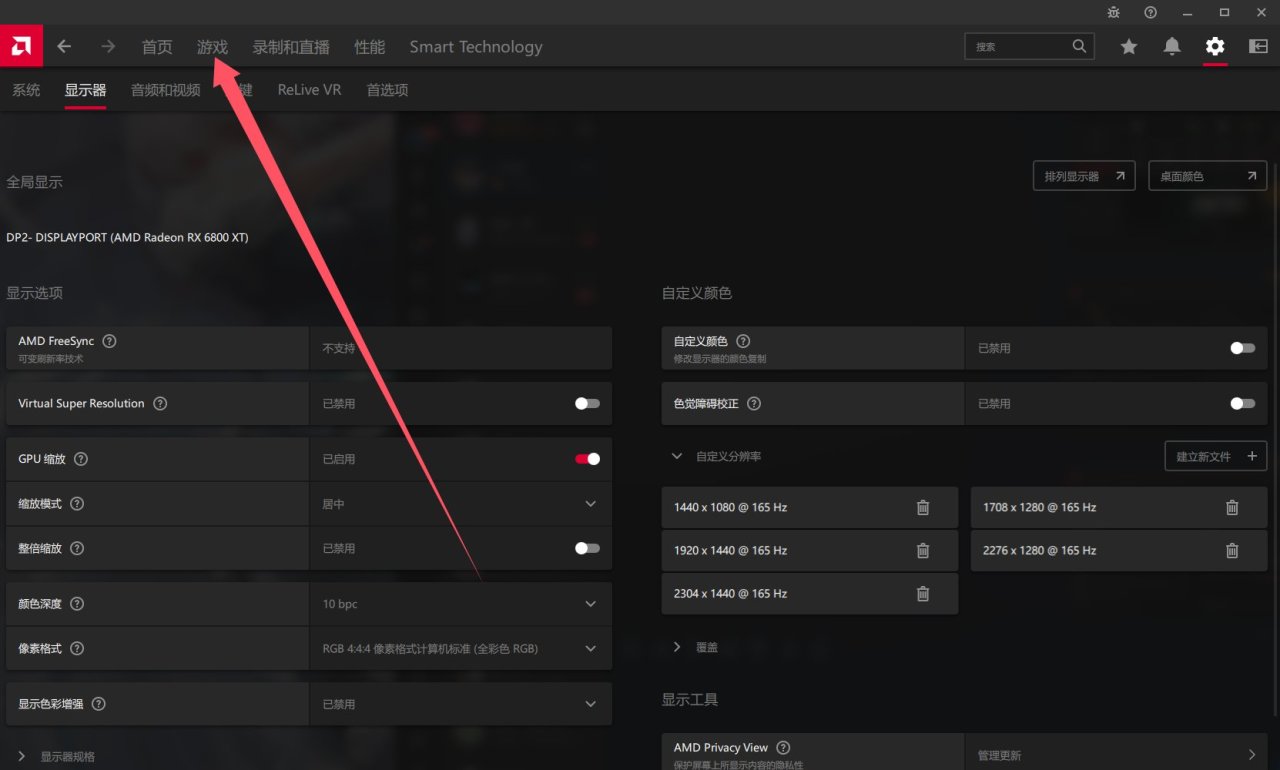Enable the 色觉障碍校正 switch
1280x770 pixels.
1242,404
